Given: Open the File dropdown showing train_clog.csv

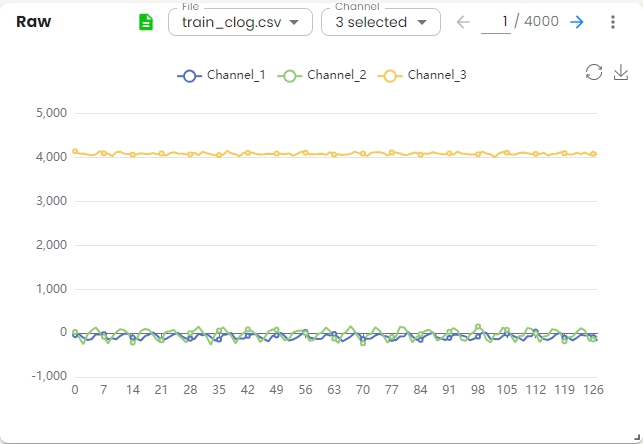Looking at the screenshot, I should 240,22.
